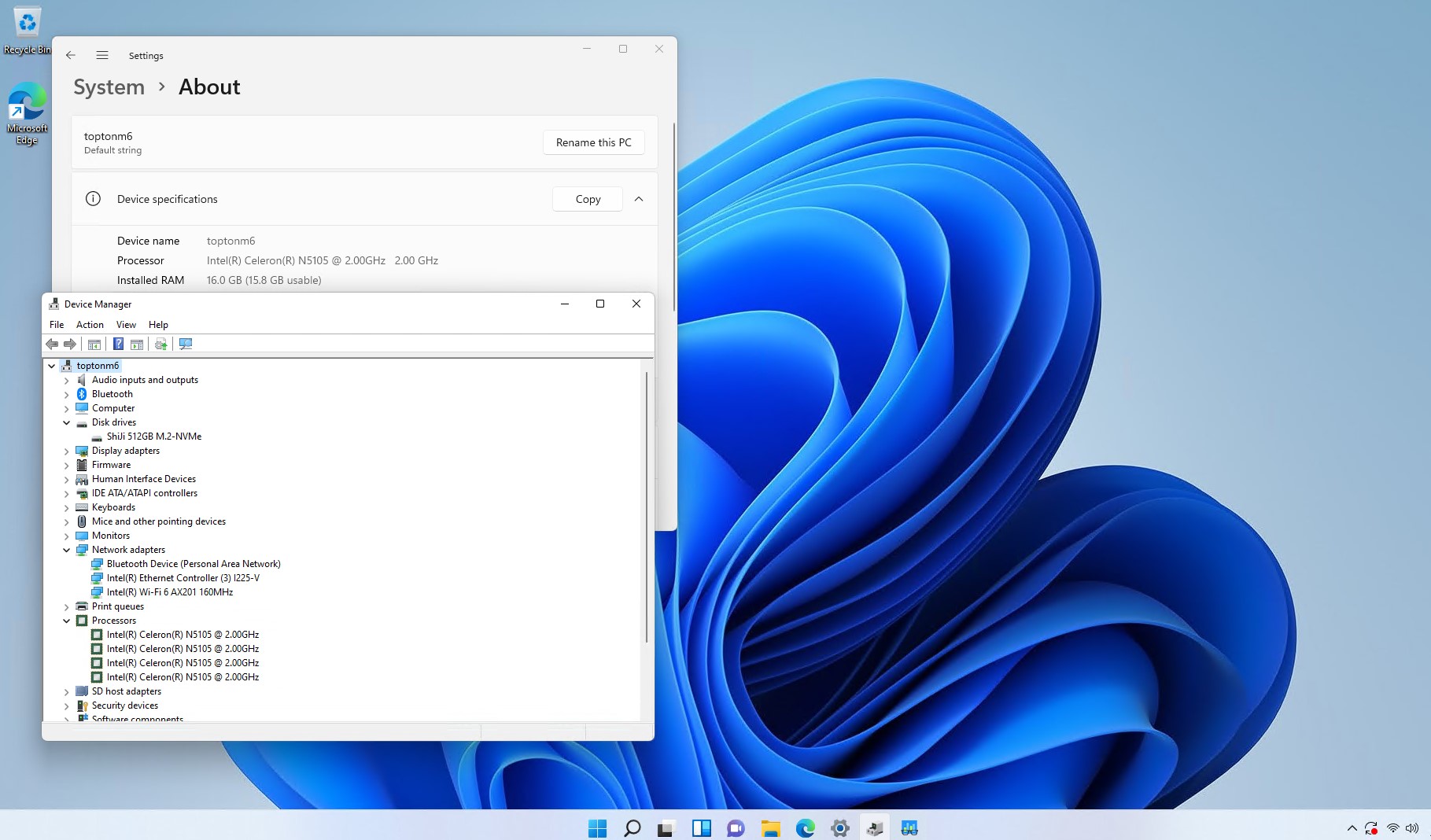Select the first Intel Celeron N5105 processor
The width and height of the screenshot is (1431, 840).
pos(183,635)
